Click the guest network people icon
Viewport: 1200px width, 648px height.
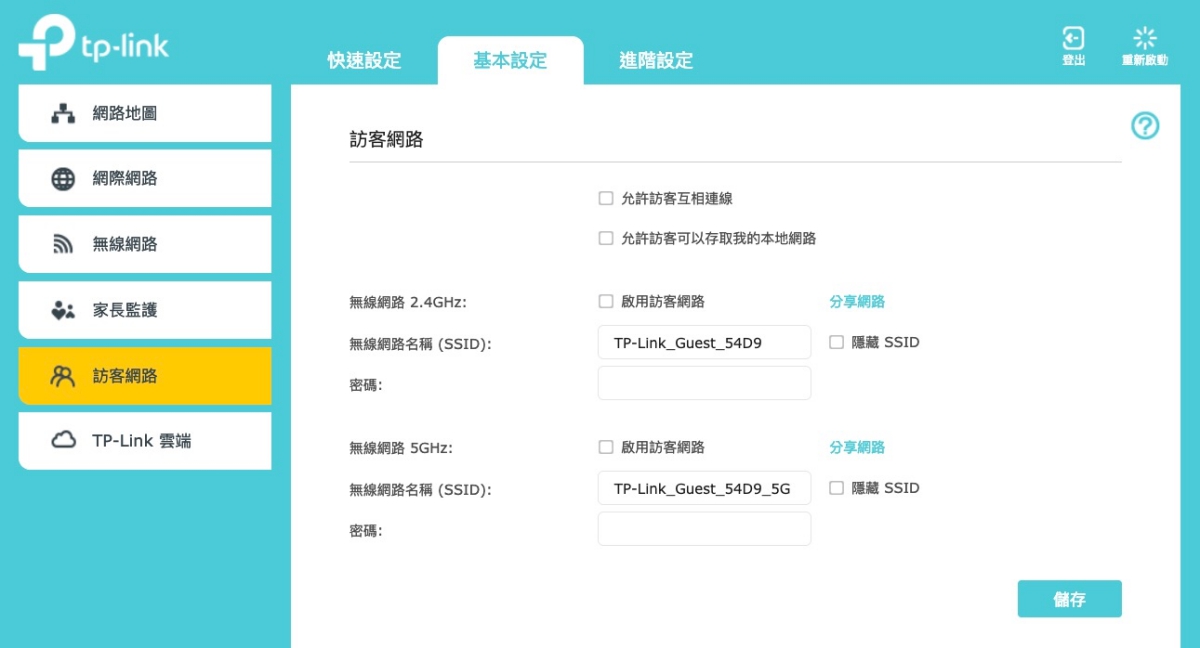click(x=63, y=376)
